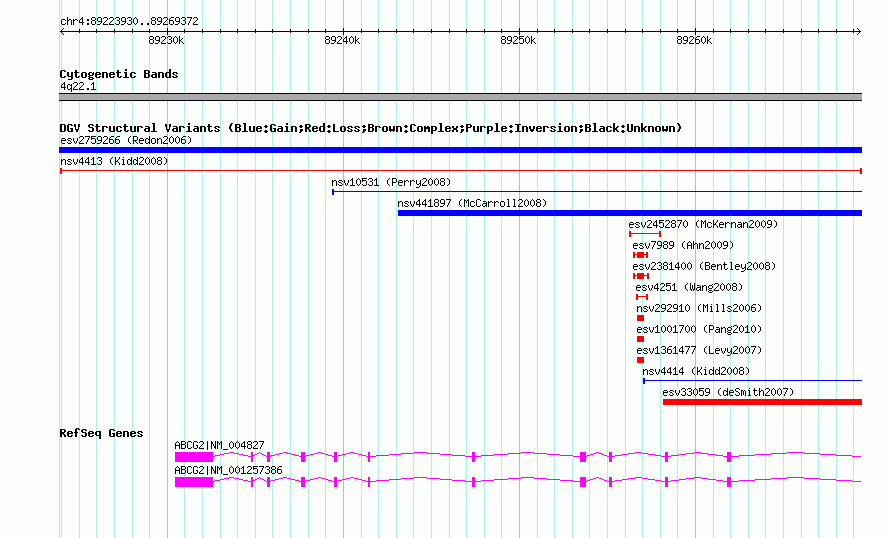Click the 89250k ruler label
Screen dimensions: 890x538
pyautogui.click(x=518, y=40)
